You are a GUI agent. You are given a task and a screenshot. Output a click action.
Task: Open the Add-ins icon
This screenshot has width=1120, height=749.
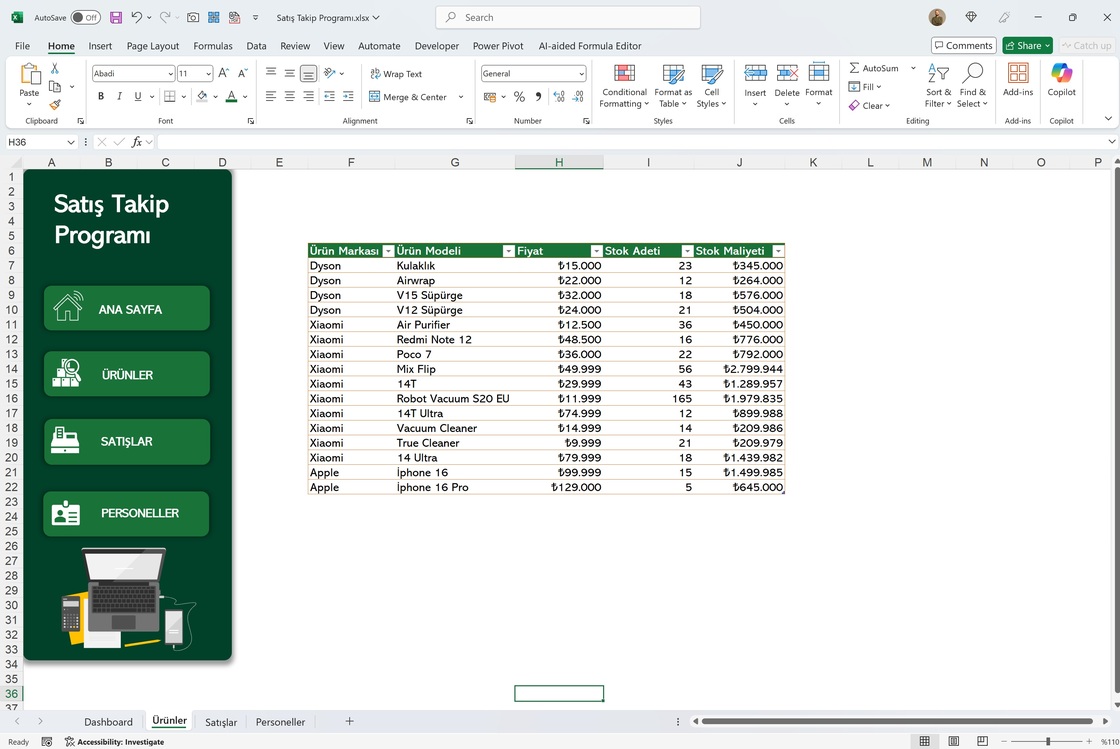(x=1018, y=79)
